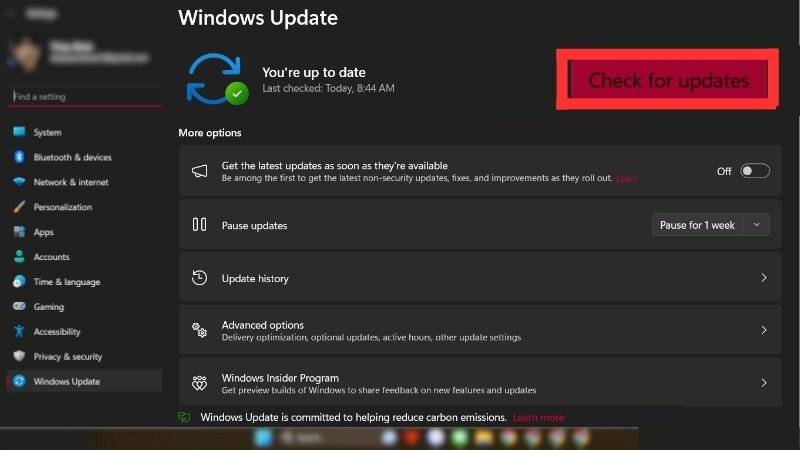Click the user profile avatar

(x=25, y=54)
